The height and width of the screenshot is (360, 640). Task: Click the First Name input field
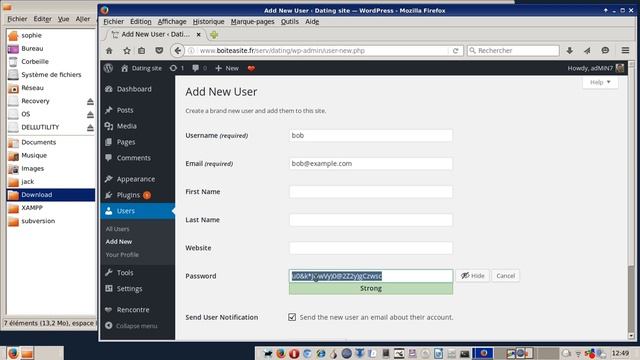[371, 192]
